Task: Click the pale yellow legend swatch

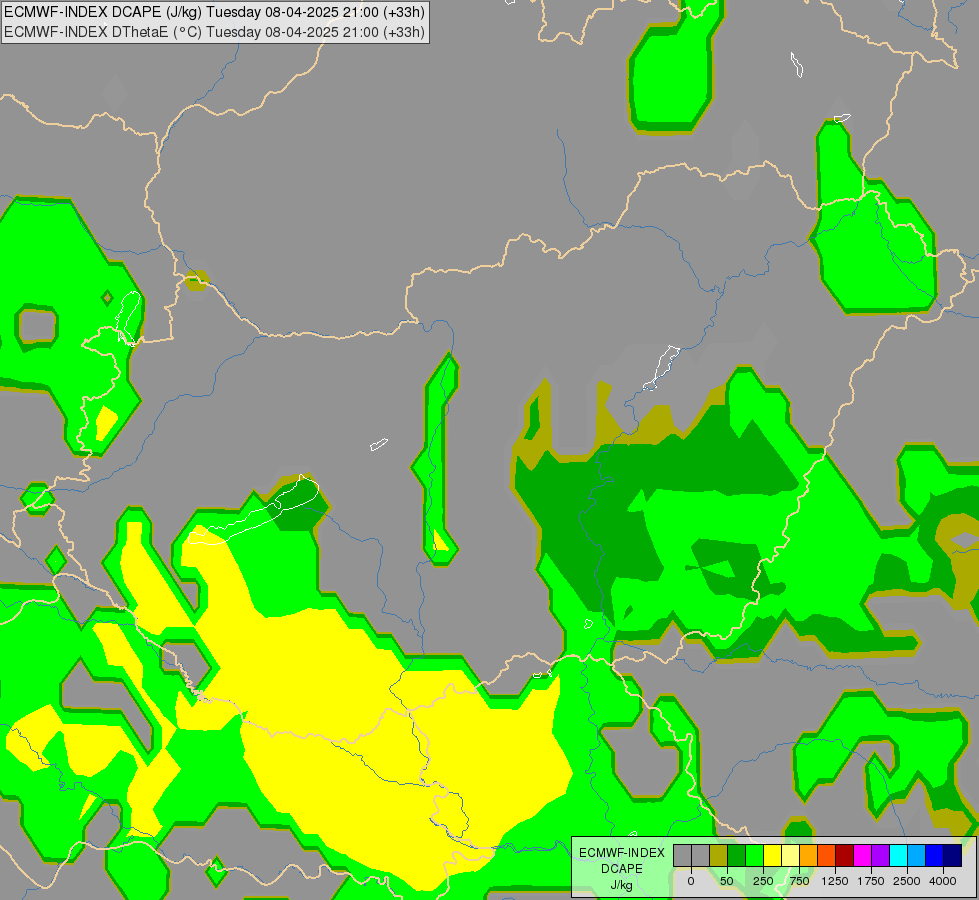Action: tap(790, 855)
